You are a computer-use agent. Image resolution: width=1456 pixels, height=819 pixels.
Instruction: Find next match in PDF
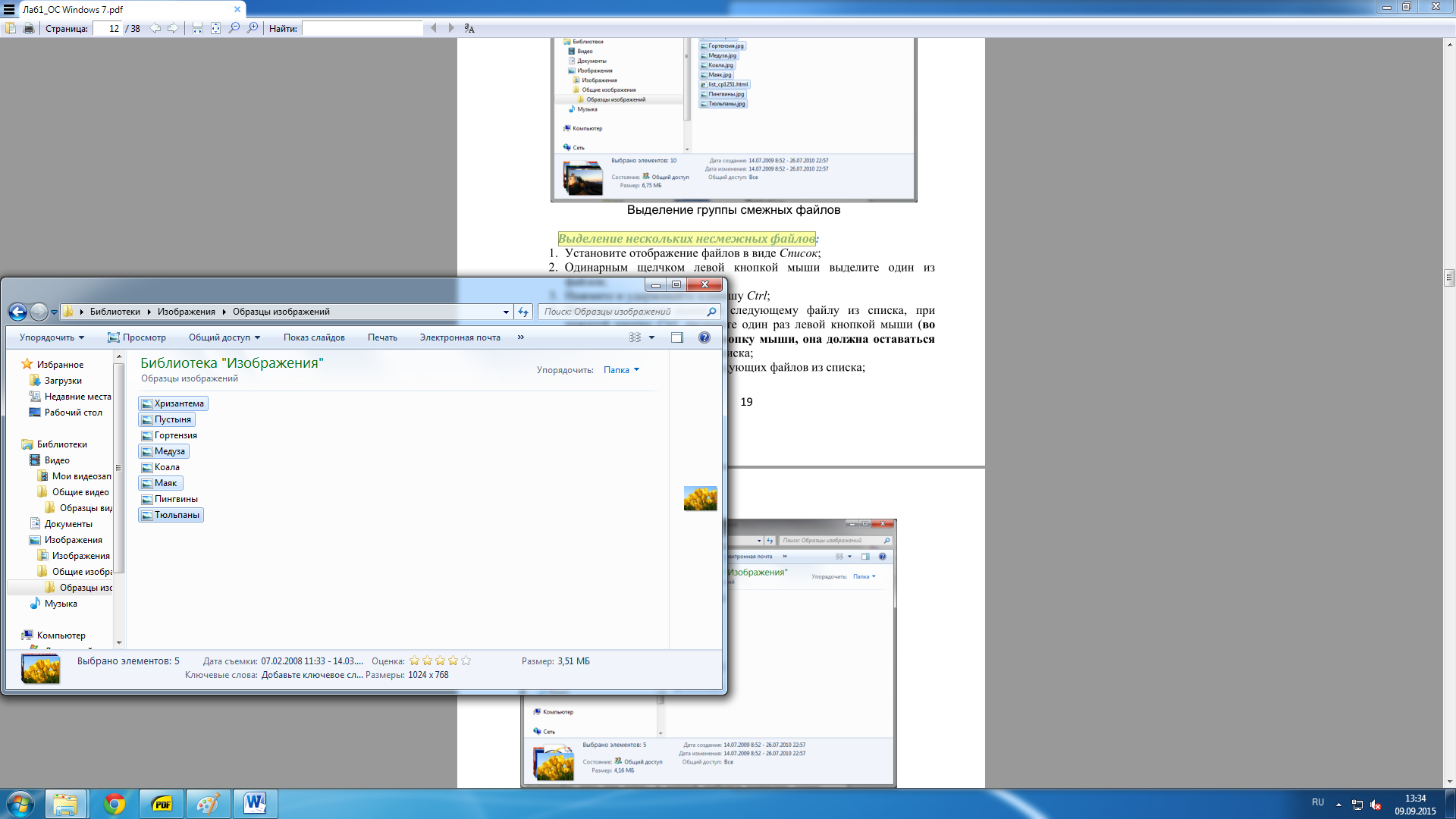click(x=451, y=28)
